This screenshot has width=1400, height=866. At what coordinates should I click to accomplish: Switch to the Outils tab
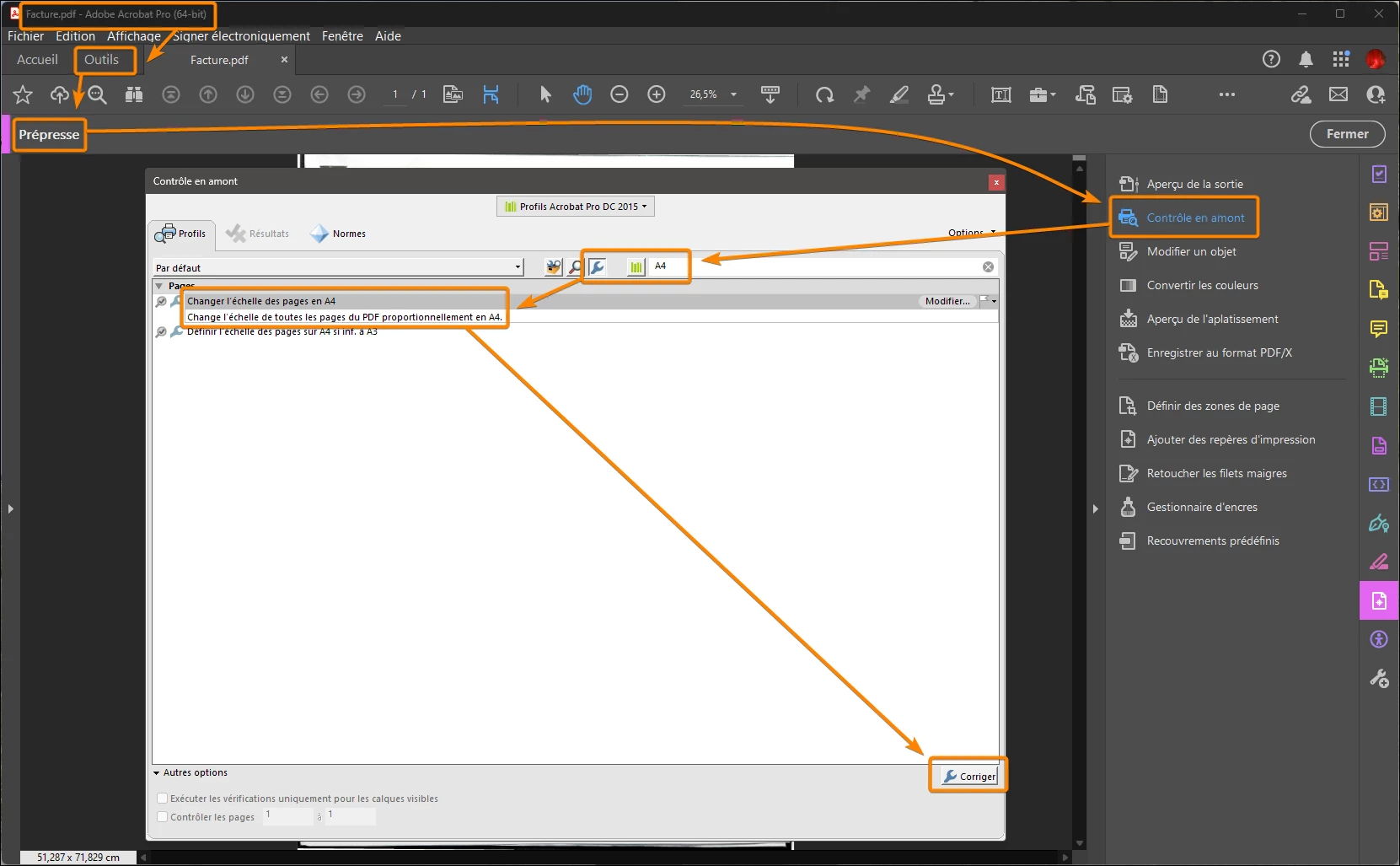click(101, 60)
